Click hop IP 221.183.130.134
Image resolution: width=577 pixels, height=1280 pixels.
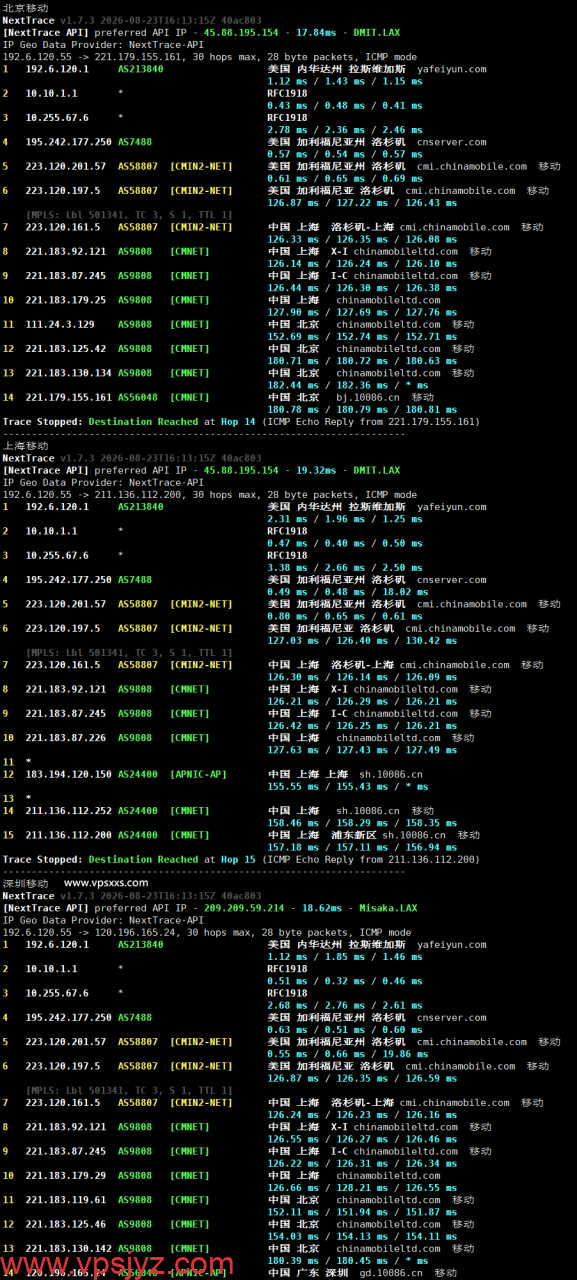68,373
